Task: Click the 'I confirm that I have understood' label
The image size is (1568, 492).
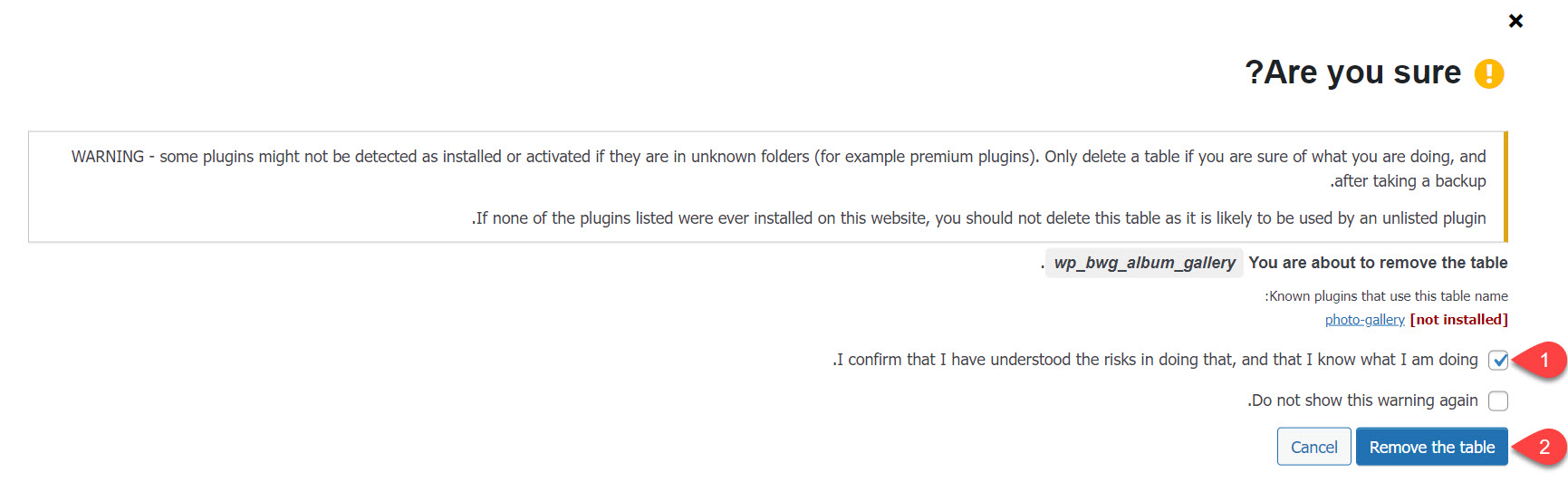Action: [x=1155, y=360]
